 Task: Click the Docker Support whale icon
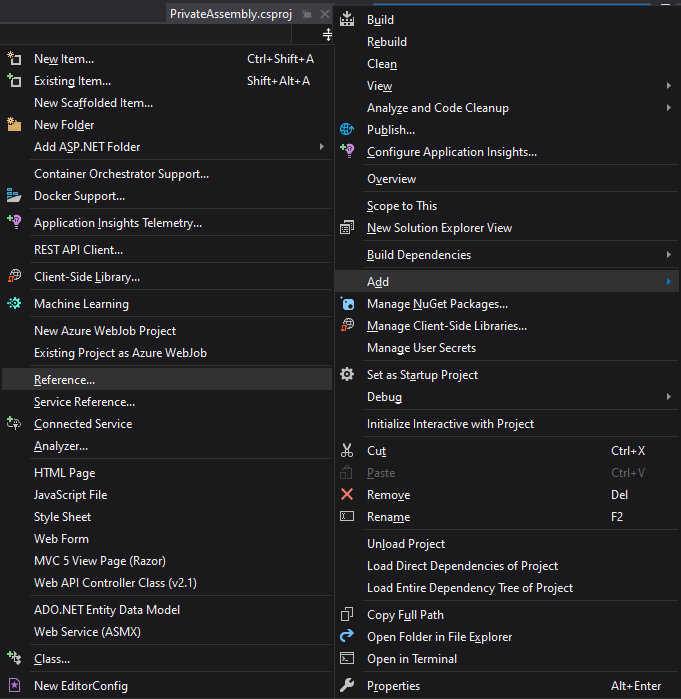[14, 196]
